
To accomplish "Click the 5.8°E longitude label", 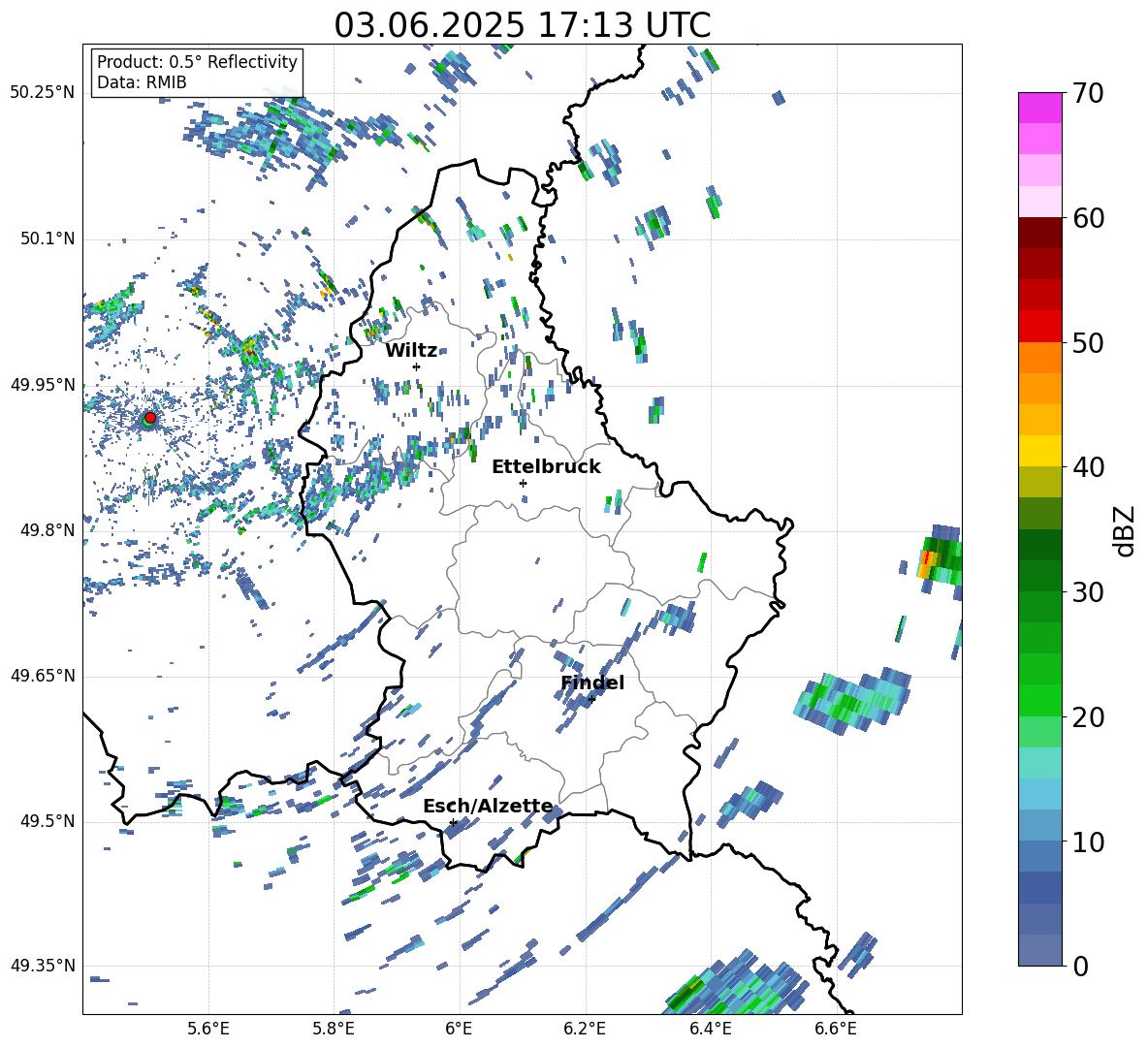I will [x=334, y=1029].
